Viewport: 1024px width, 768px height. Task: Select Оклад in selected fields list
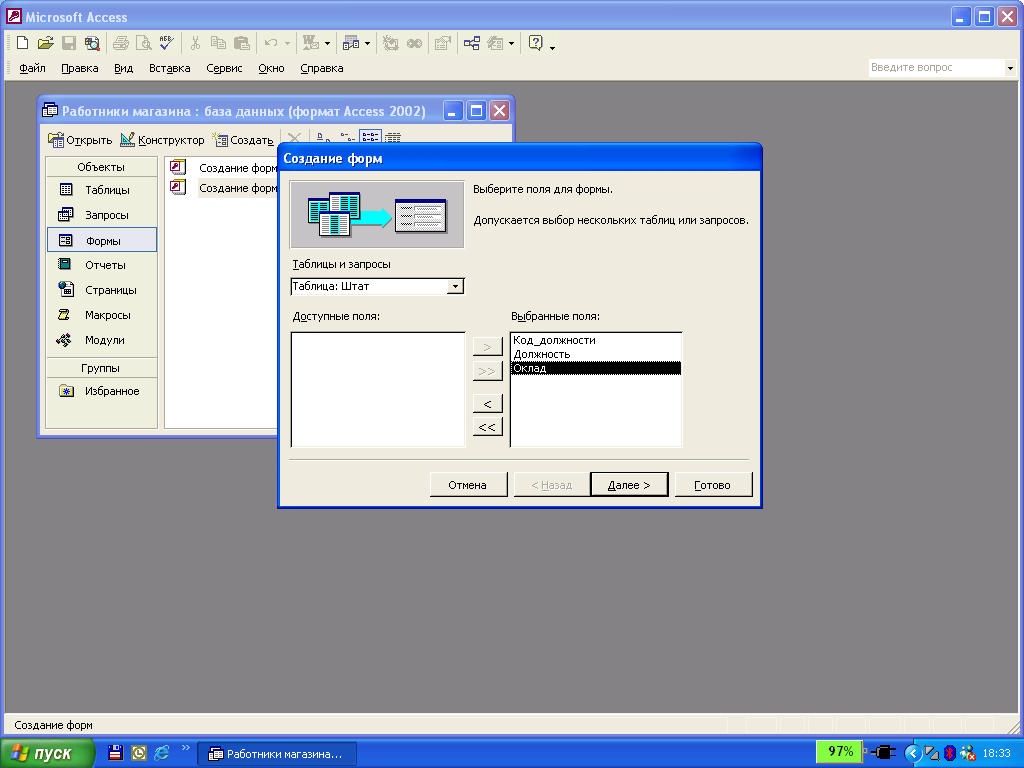coord(596,368)
